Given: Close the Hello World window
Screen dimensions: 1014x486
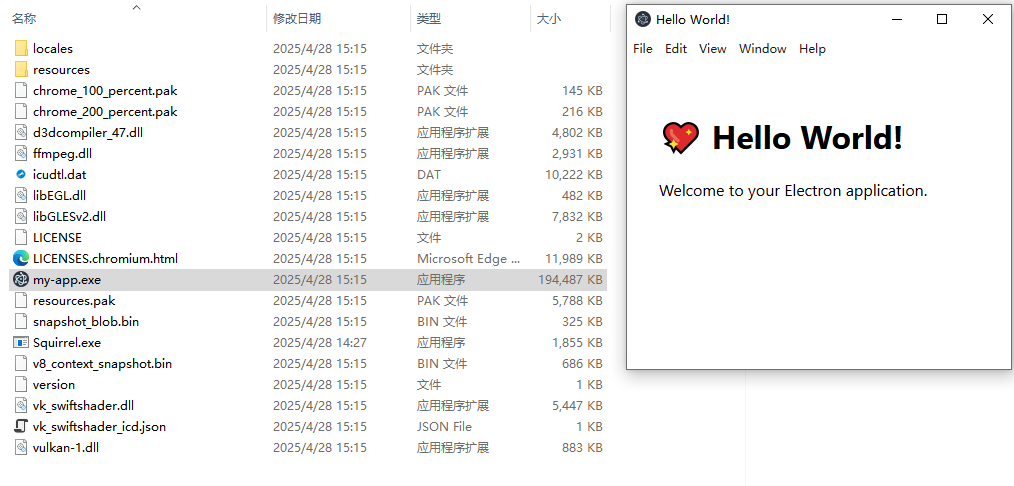Looking at the screenshot, I should 988,19.
